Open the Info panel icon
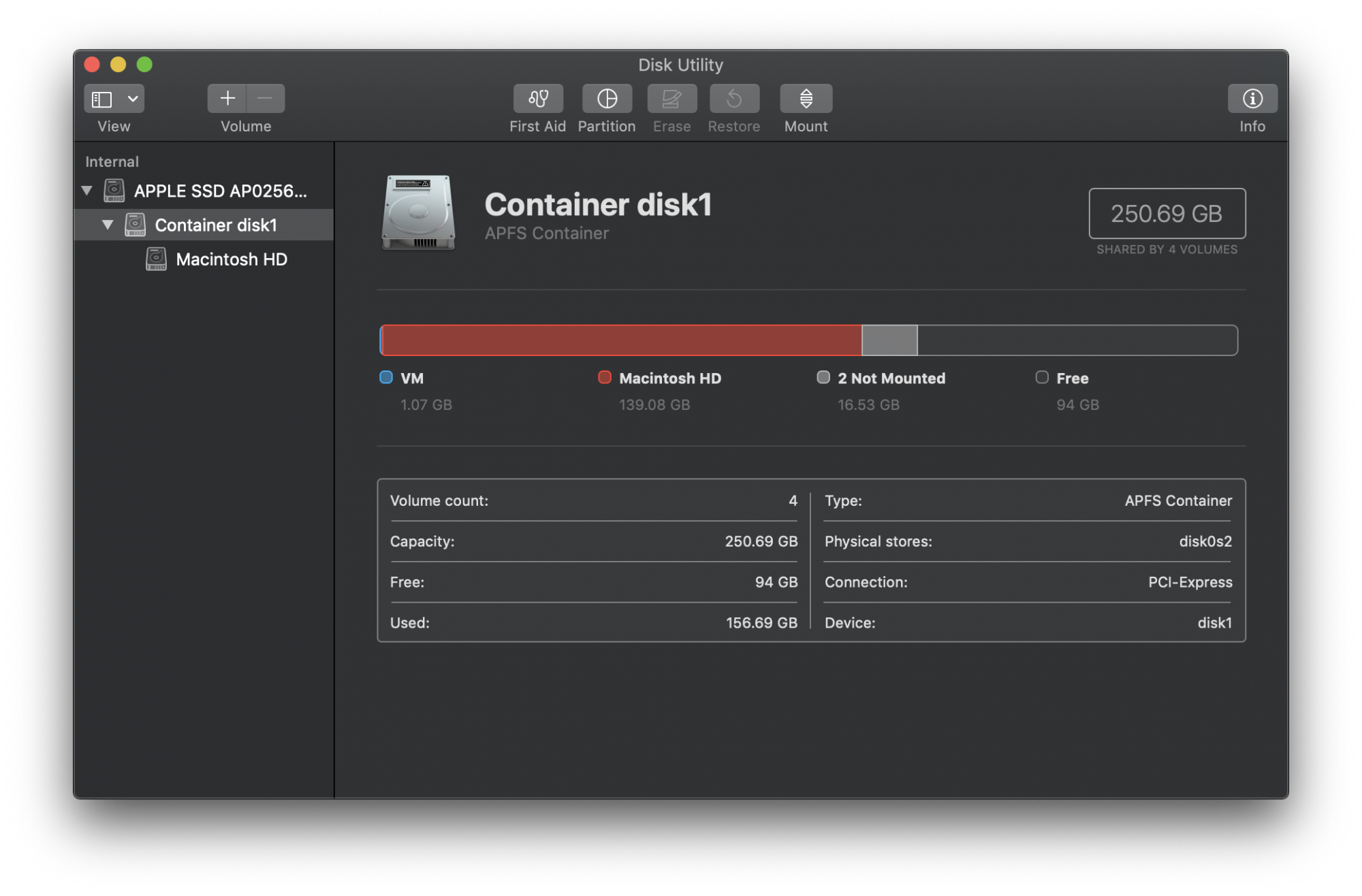The width and height of the screenshot is (1362, 896). (x=1252, y=99)
